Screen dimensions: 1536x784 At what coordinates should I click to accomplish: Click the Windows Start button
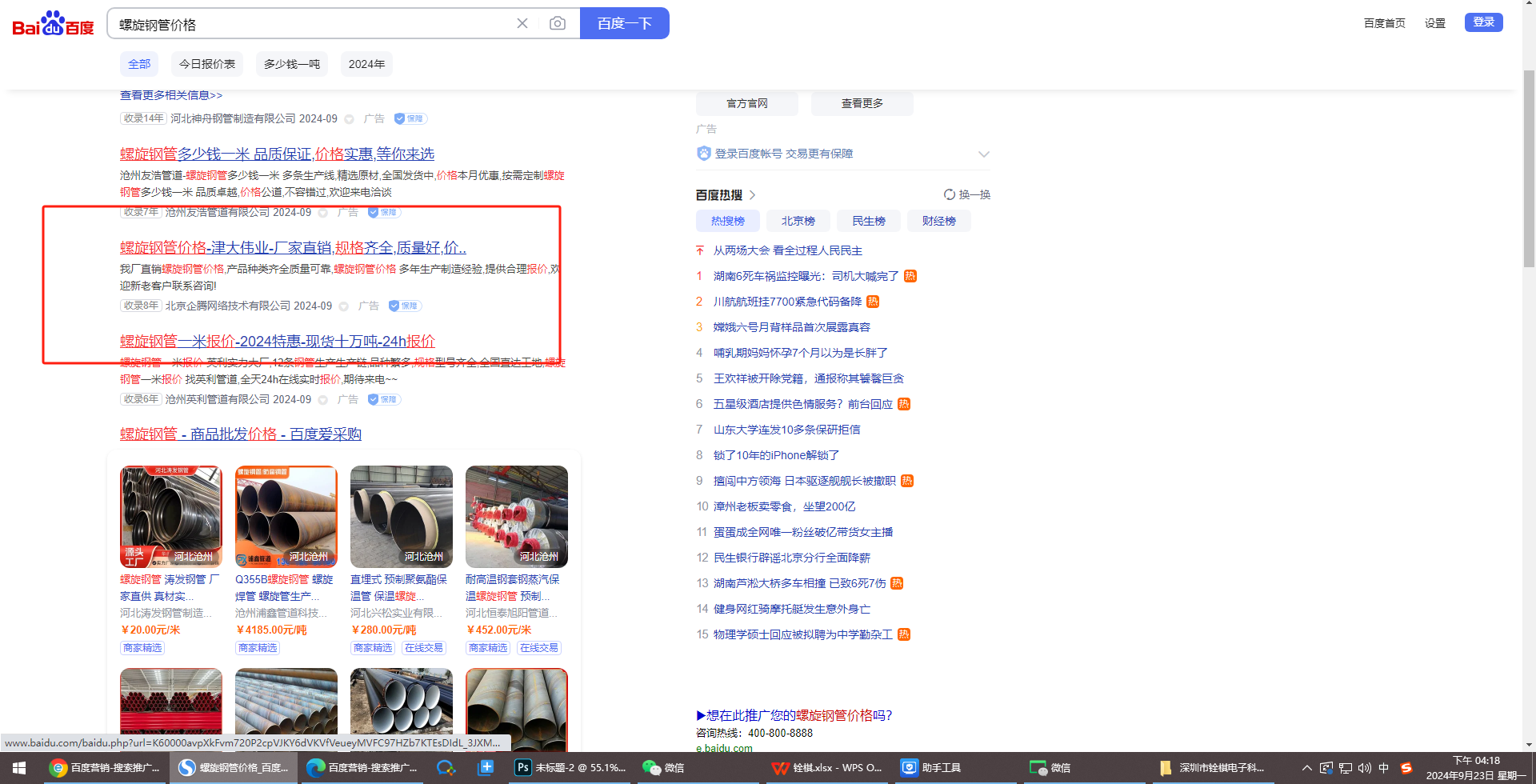tap(19, 768)
